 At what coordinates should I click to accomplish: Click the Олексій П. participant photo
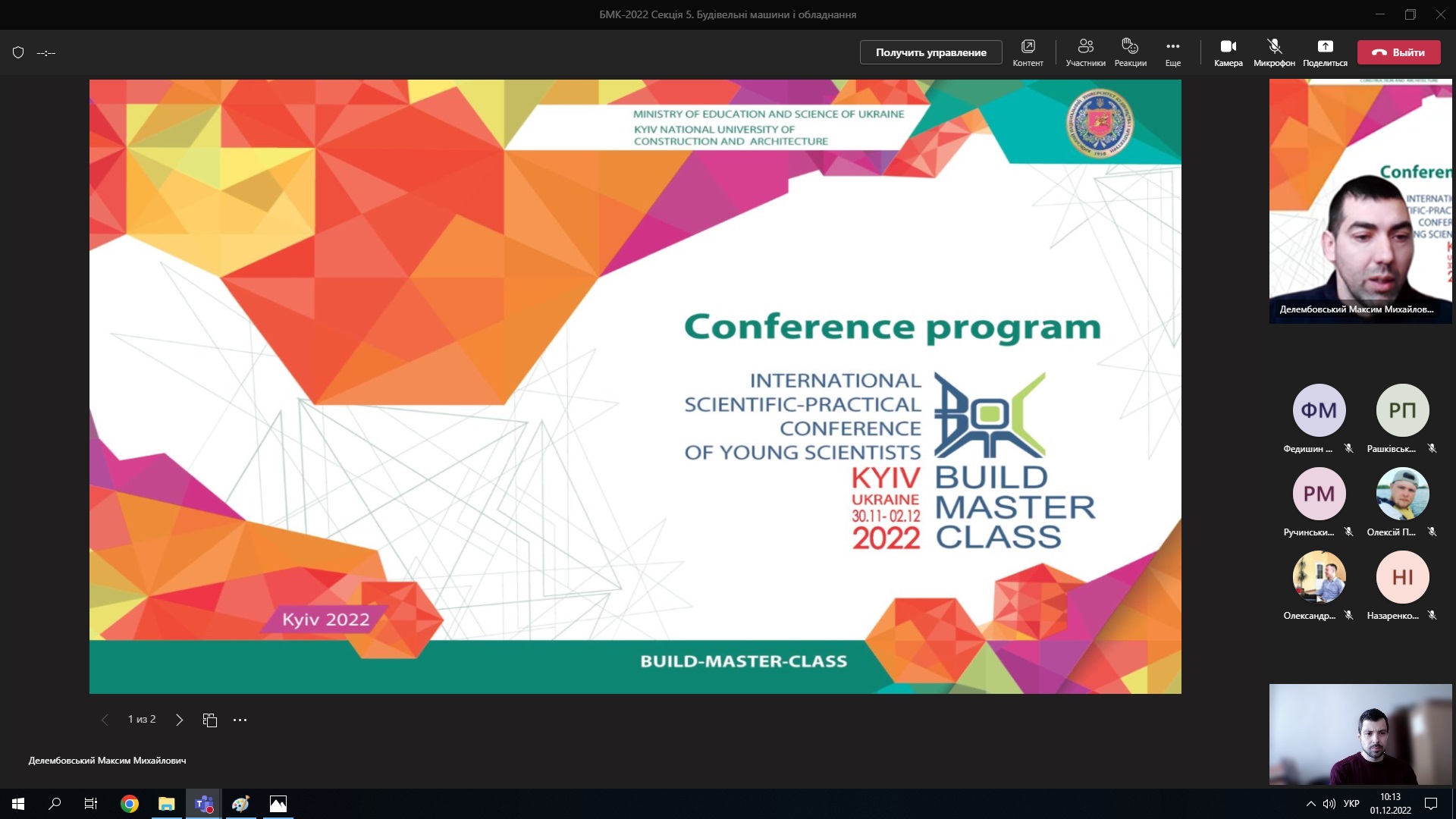coord(1402,494)
